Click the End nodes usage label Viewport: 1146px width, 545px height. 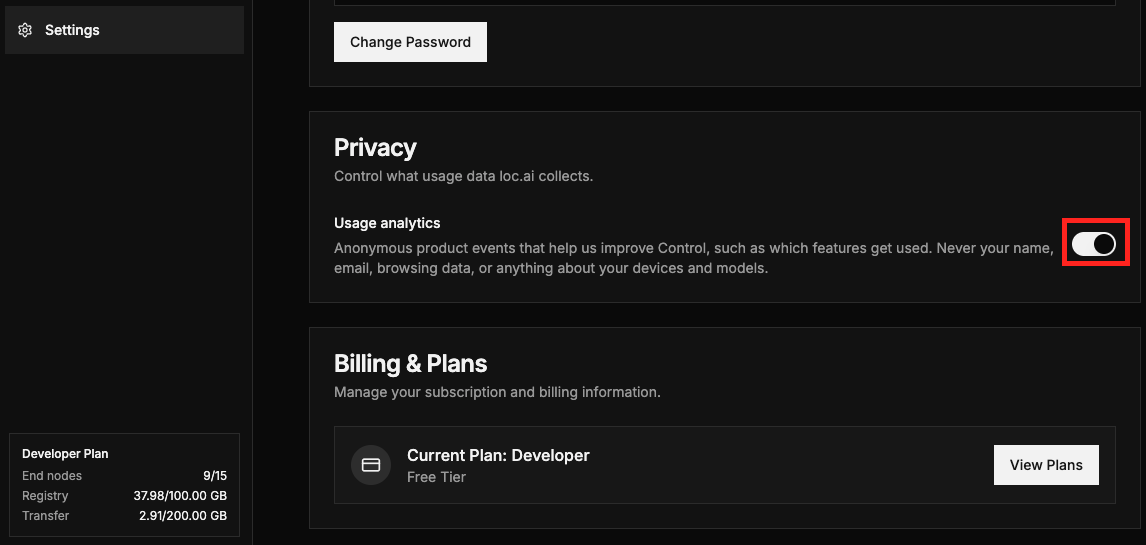point(52,476)
